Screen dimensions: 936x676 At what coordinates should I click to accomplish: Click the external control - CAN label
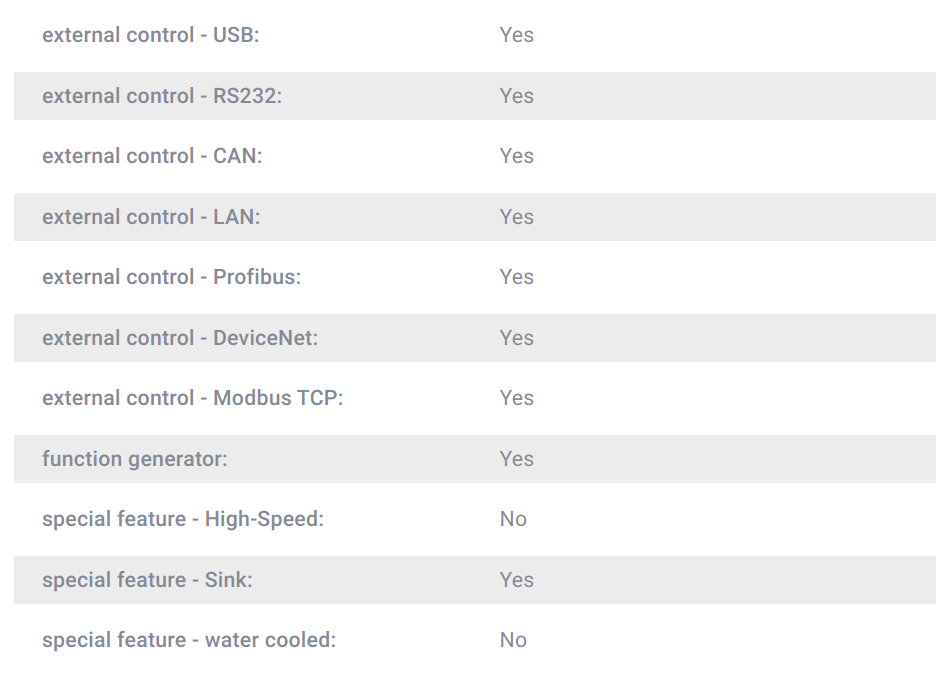pos(152,156)
